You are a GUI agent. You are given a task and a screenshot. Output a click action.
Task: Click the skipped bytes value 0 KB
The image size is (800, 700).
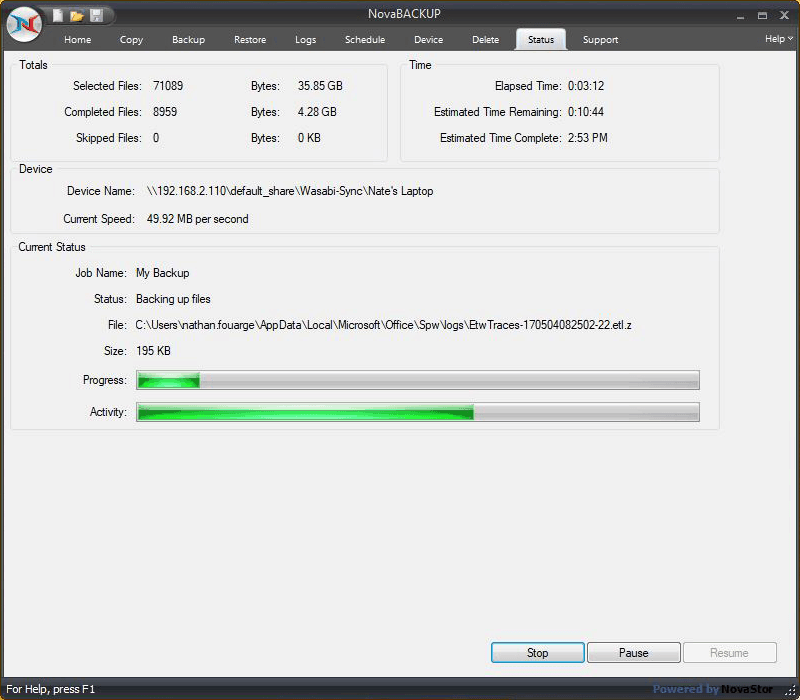coord(309,138)
